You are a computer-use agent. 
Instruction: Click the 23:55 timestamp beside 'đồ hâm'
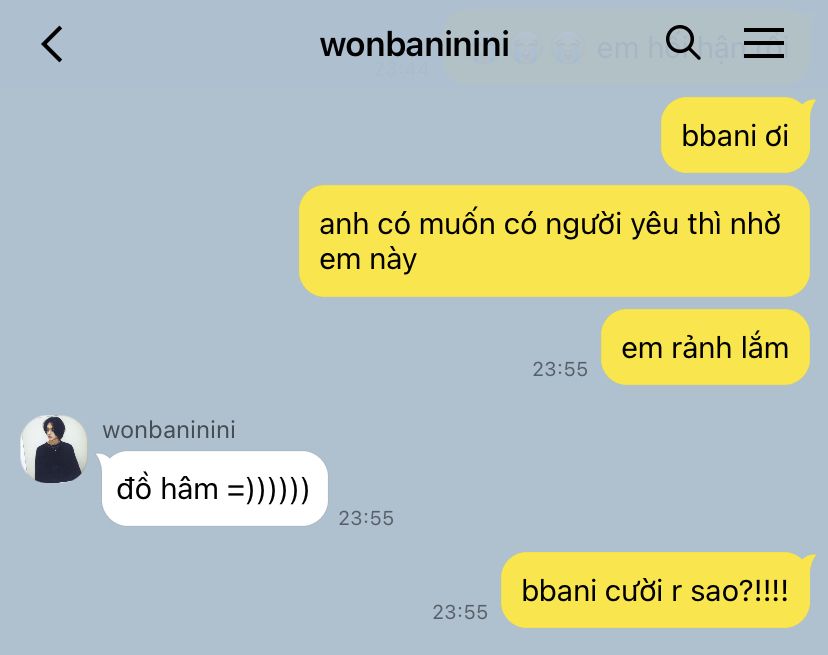(366, 518)
